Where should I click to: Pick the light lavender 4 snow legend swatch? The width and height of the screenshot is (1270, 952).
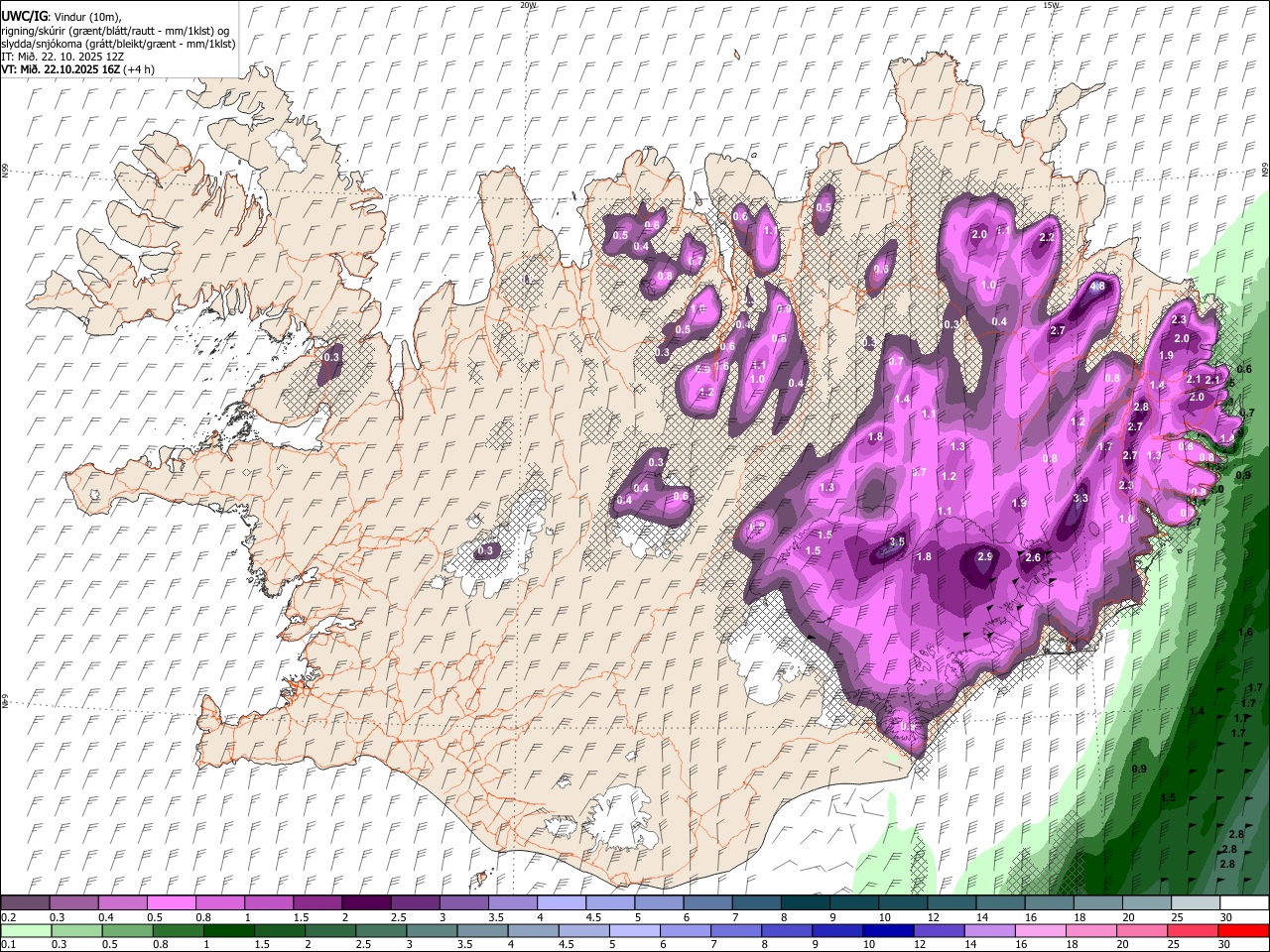tap(560, 903)
